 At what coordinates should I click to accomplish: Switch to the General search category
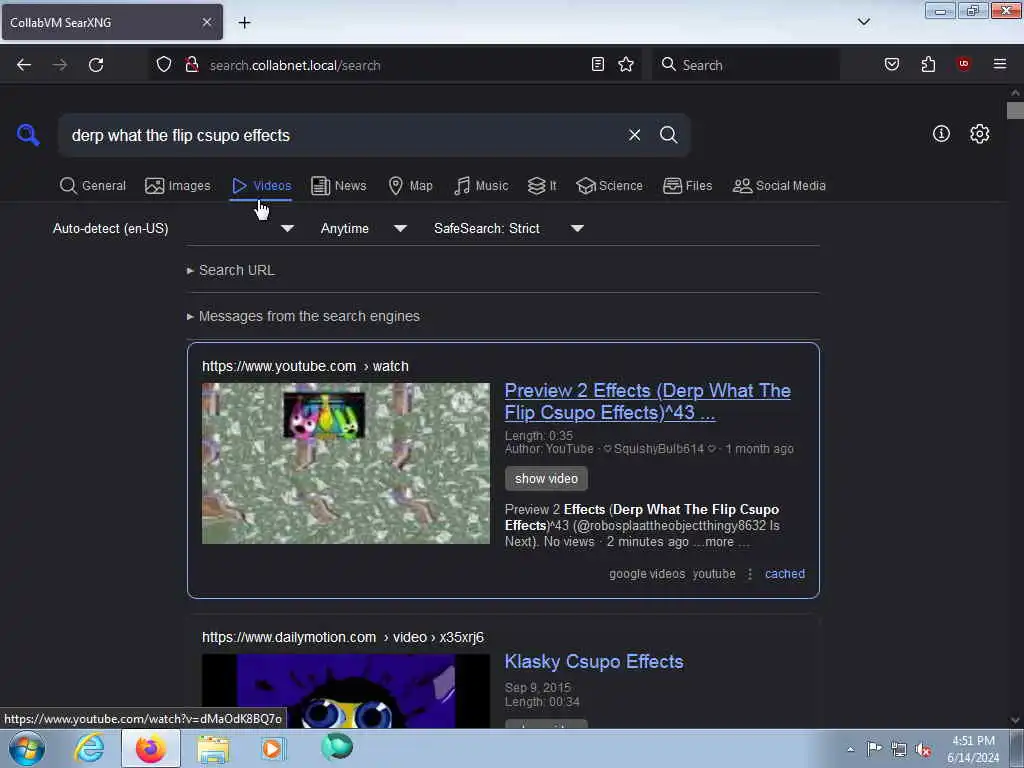click(93, 186)
